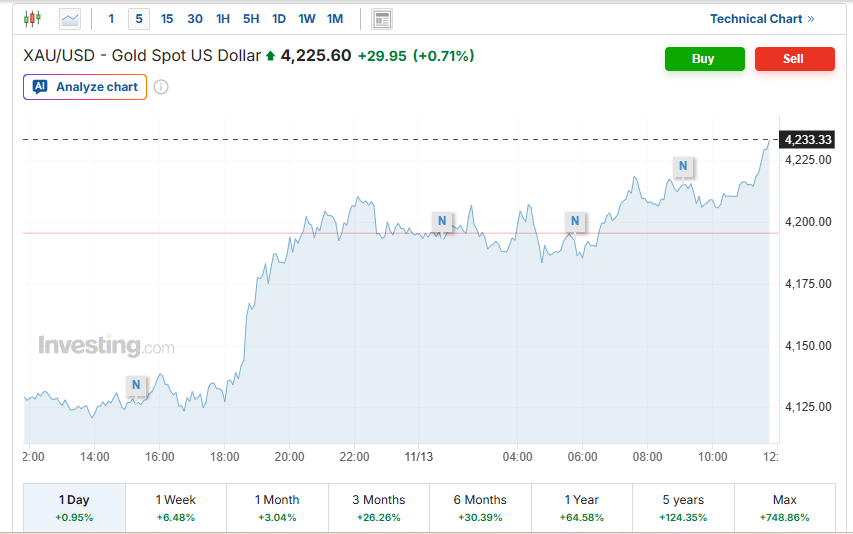Screen dimensions: 853x534
Task: Click the 4,233.33 current price label
Action: tap(808, 140)
